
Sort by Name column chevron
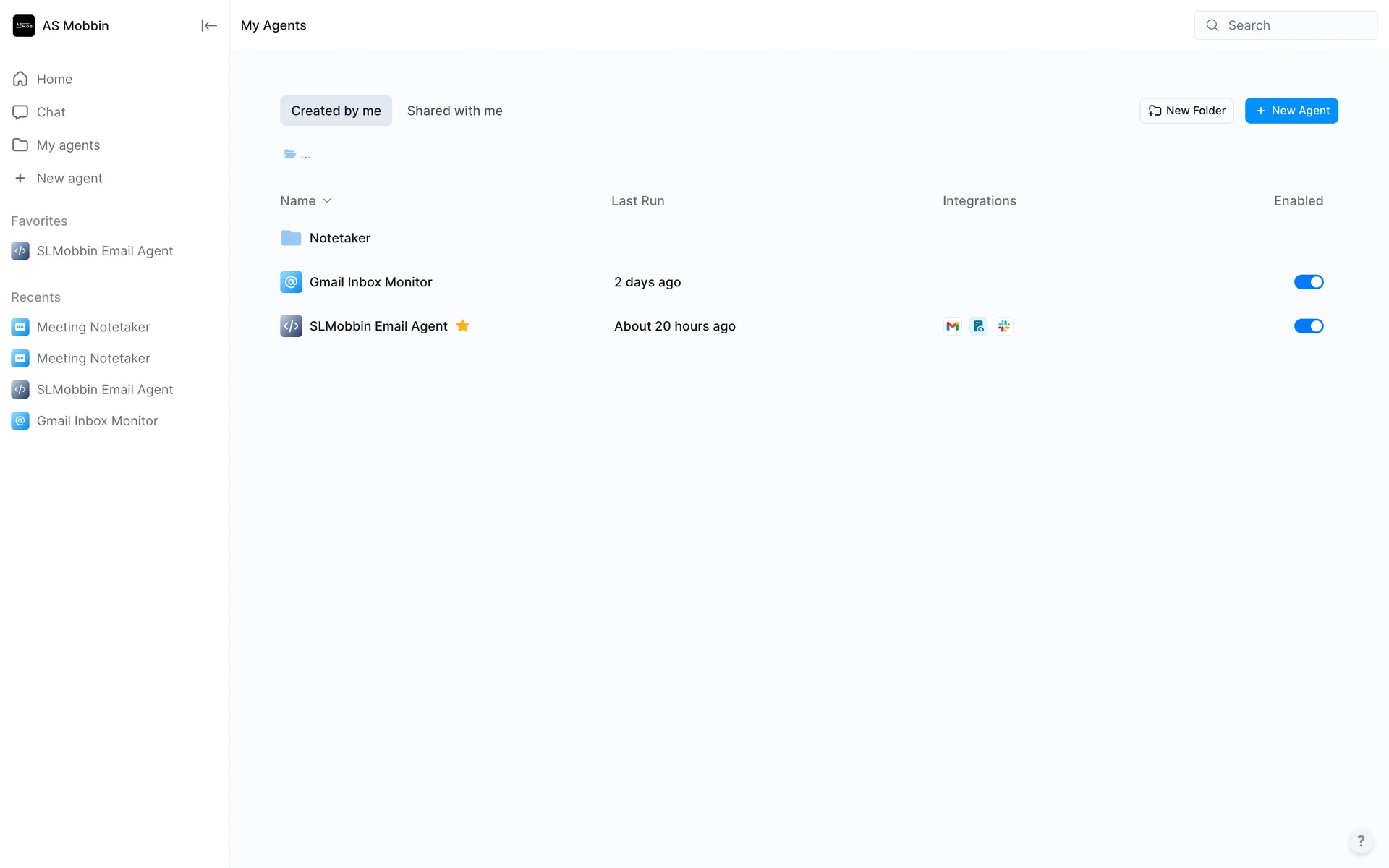(327, 201)
